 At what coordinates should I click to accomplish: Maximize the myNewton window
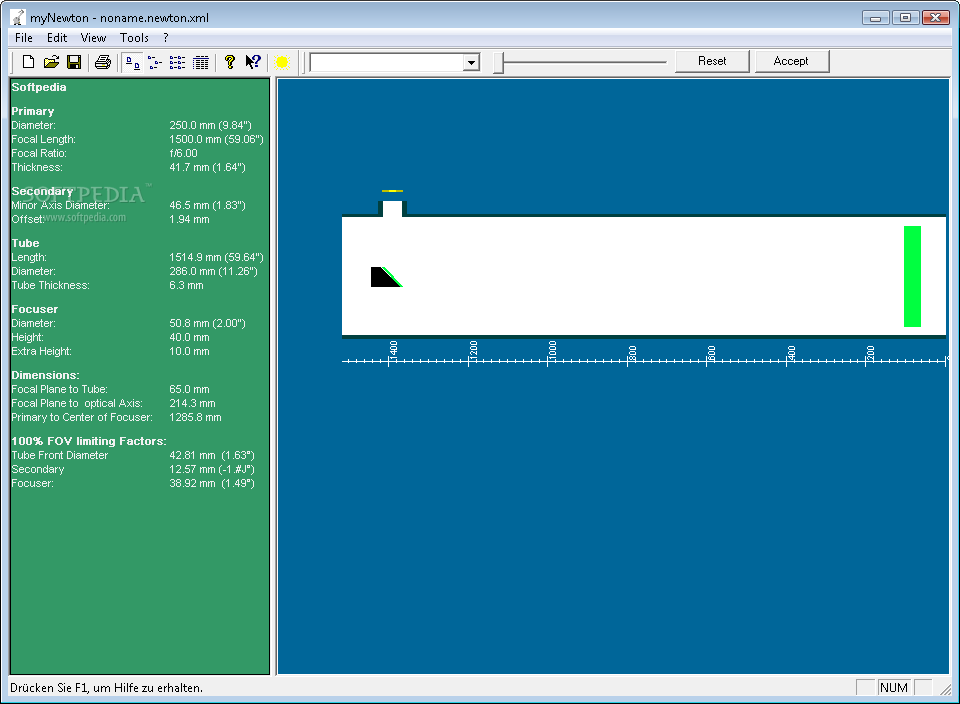coord(905,18)
